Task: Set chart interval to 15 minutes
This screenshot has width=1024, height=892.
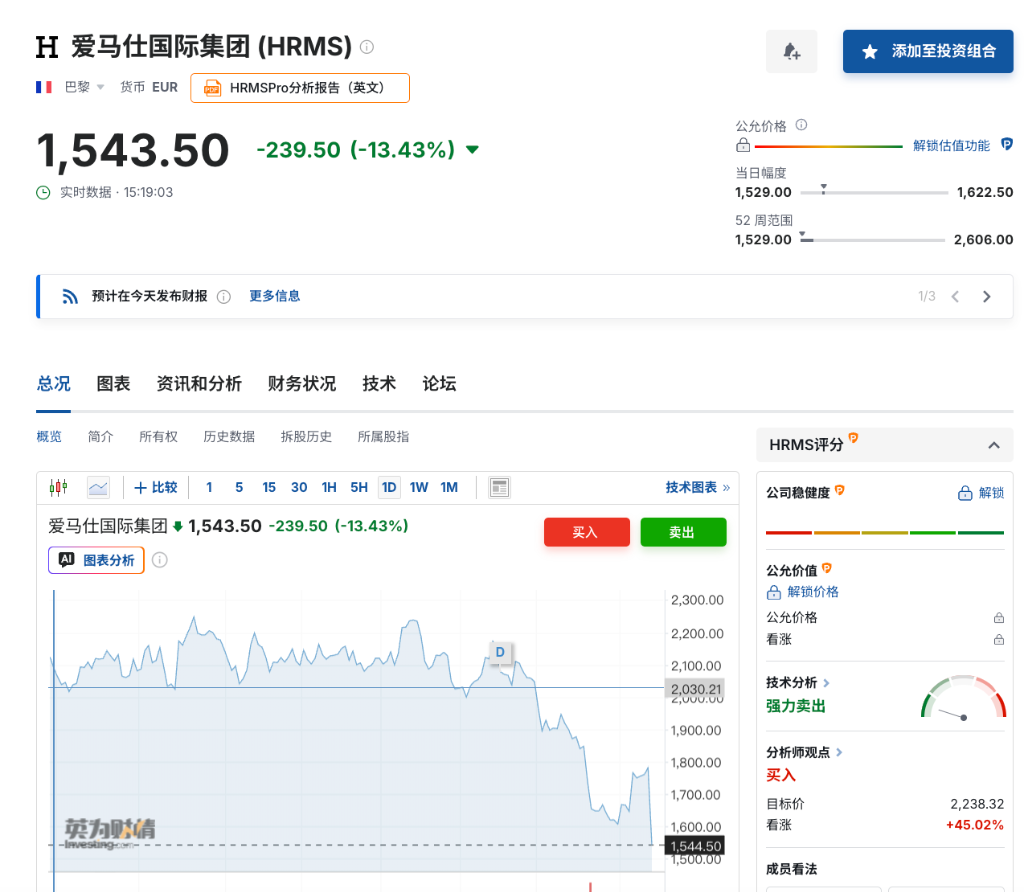Action: (269, 488)
